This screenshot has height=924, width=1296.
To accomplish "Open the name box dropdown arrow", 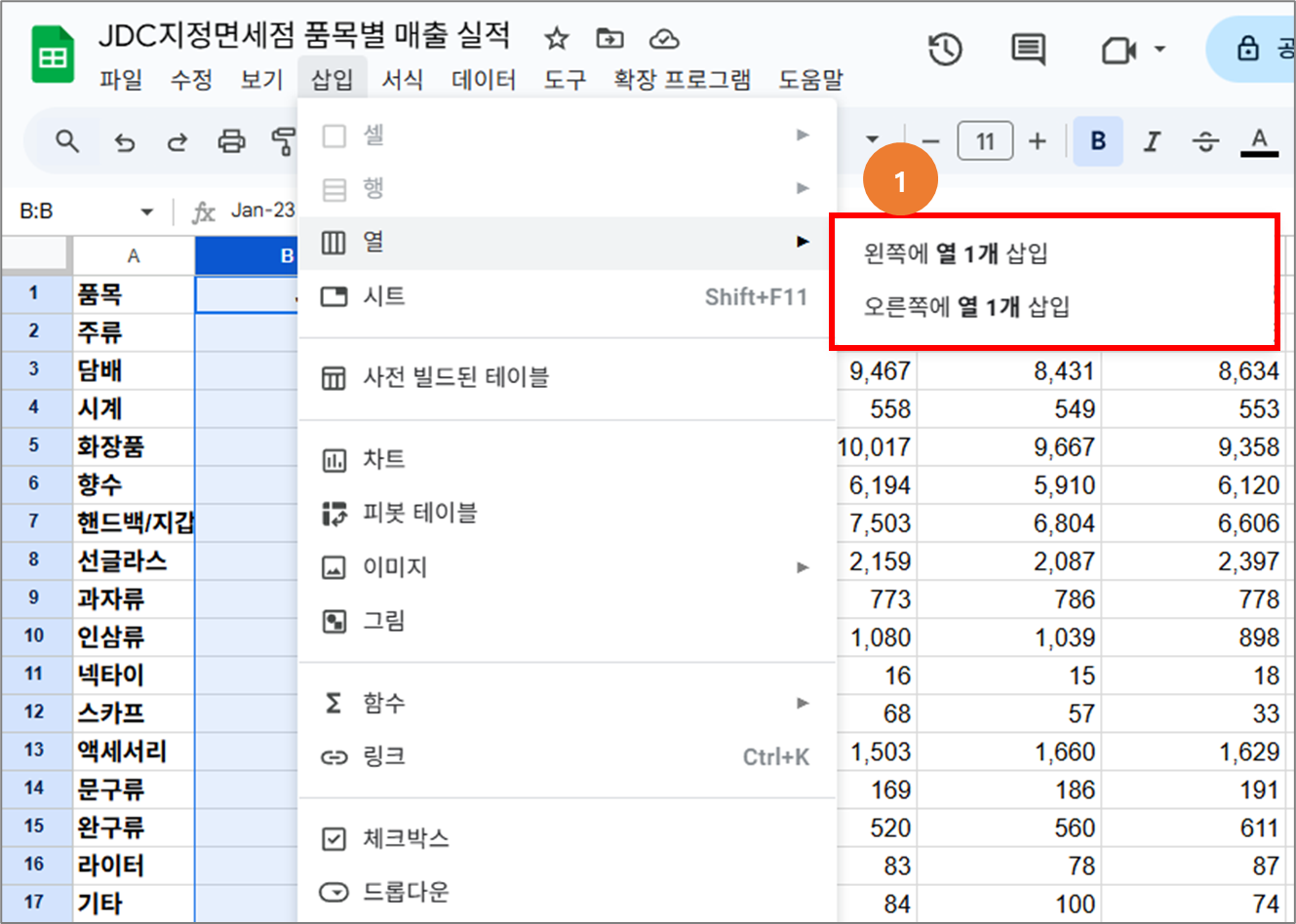I will [147, 212].
